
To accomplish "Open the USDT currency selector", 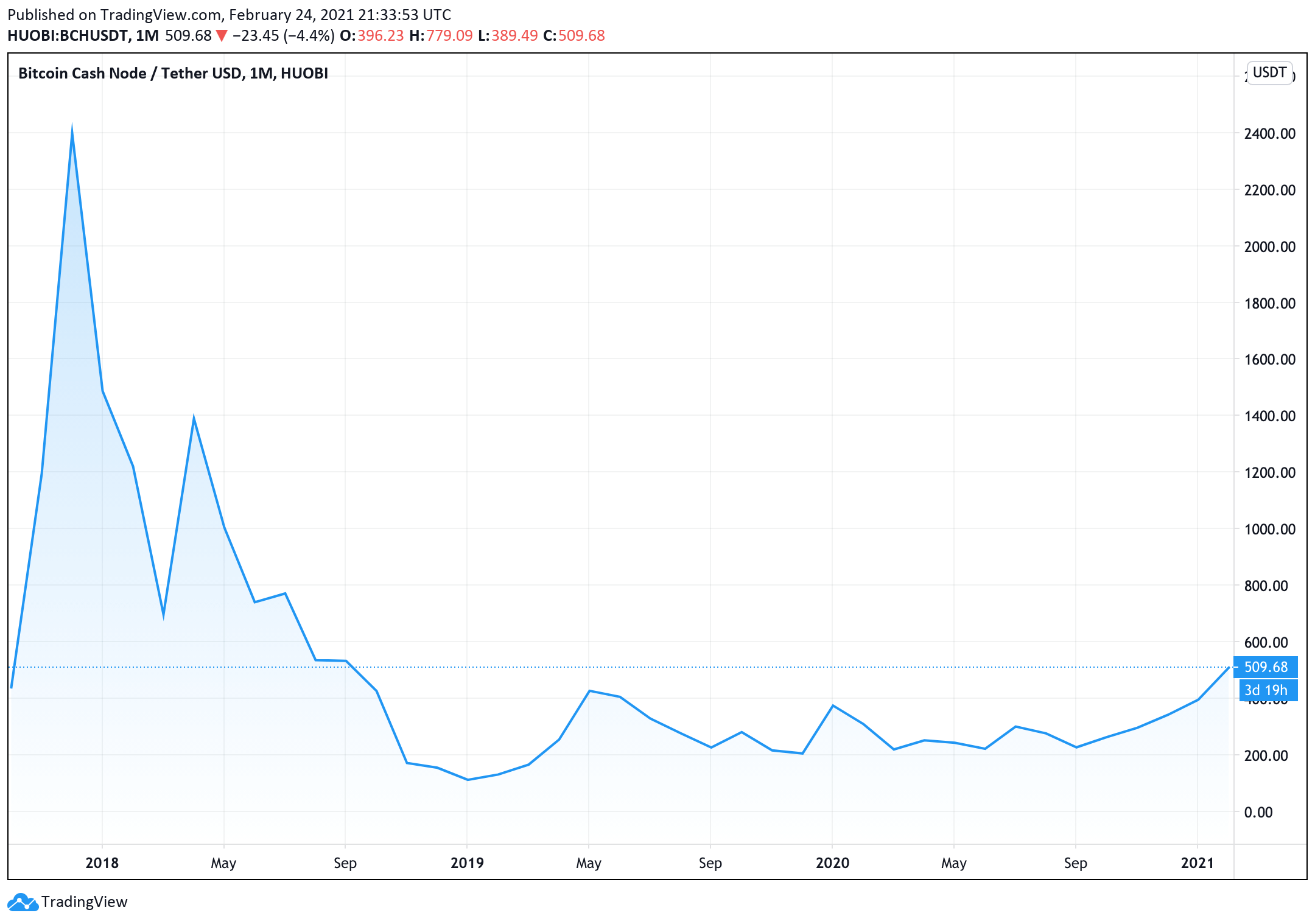I will click(x=1269, y=72).
